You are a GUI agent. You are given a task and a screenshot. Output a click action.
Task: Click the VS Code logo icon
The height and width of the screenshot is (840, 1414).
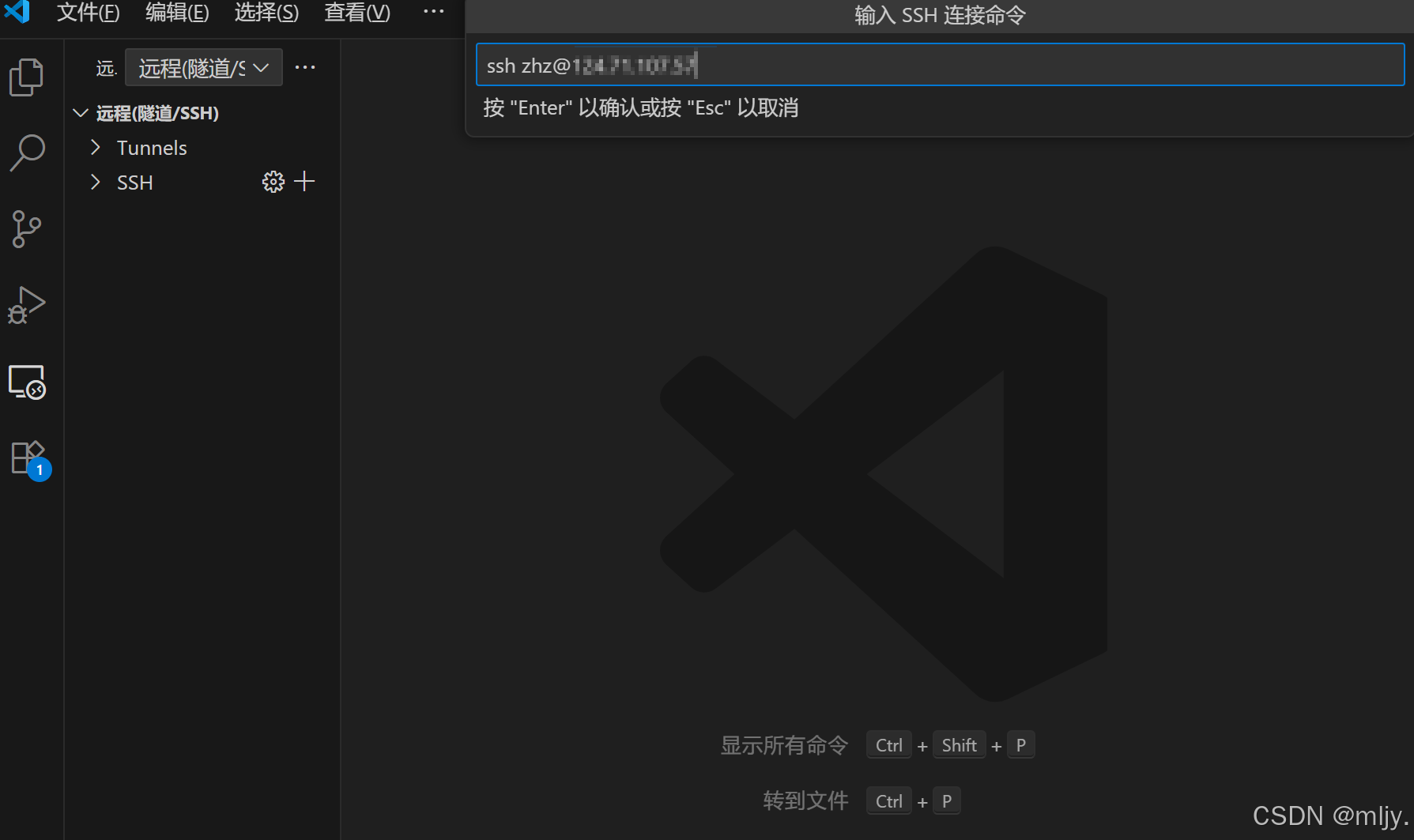coord(17,12)
